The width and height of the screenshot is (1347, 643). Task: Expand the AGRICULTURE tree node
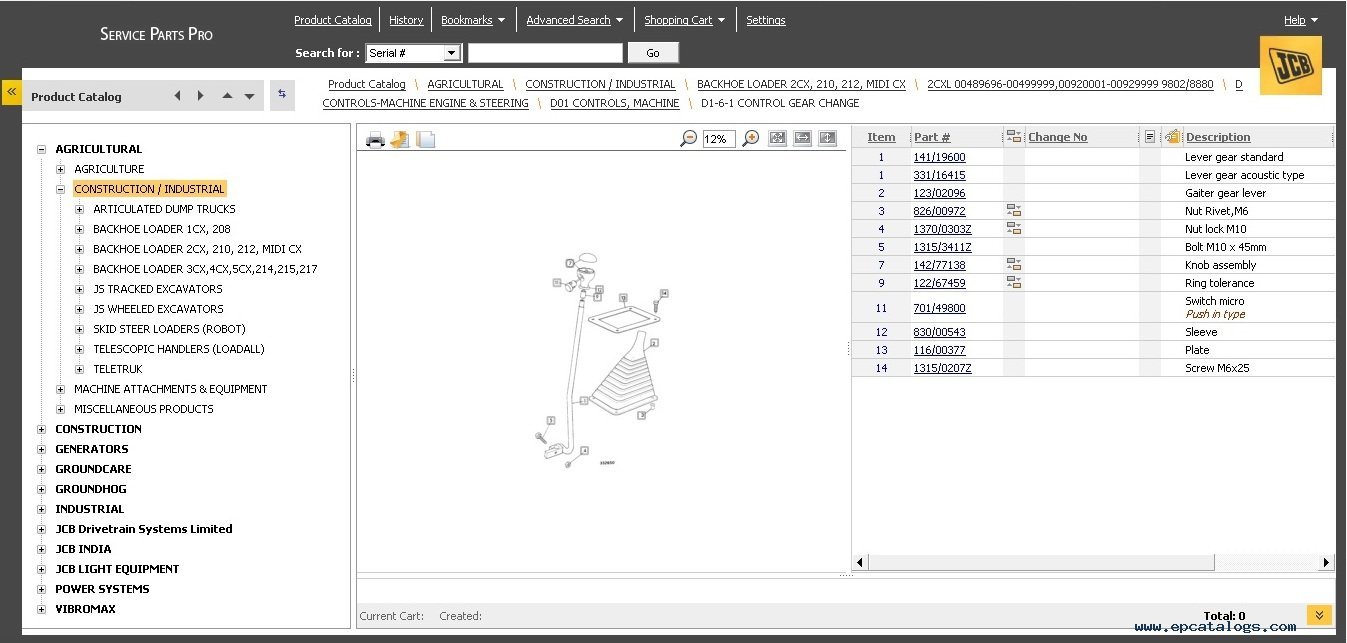60,169
